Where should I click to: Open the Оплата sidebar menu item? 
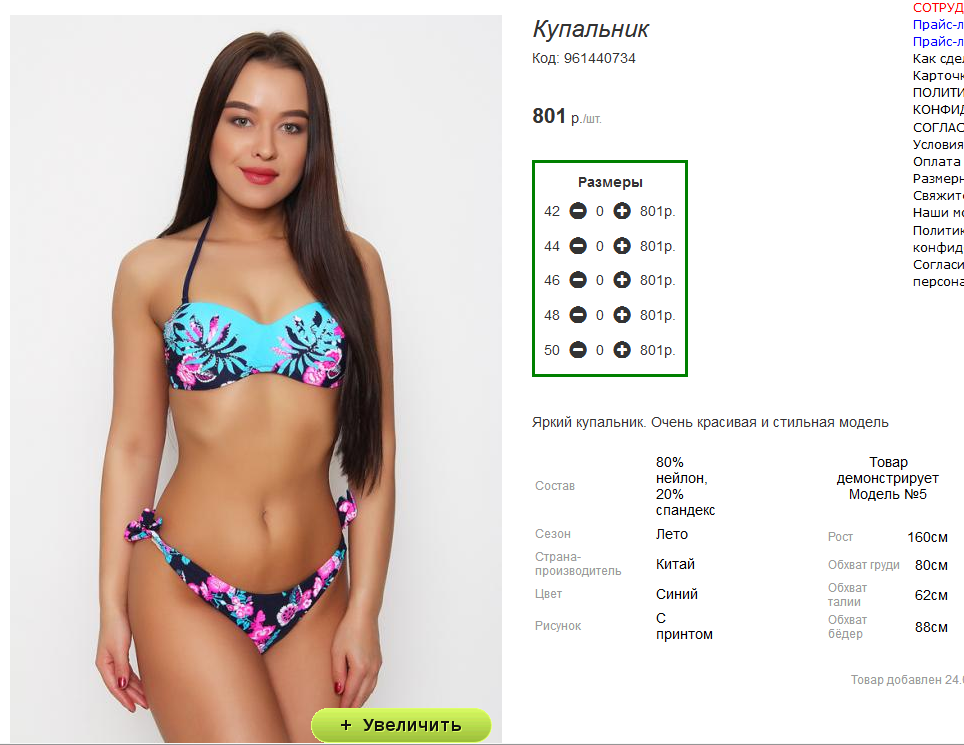[x=937, y=162]
